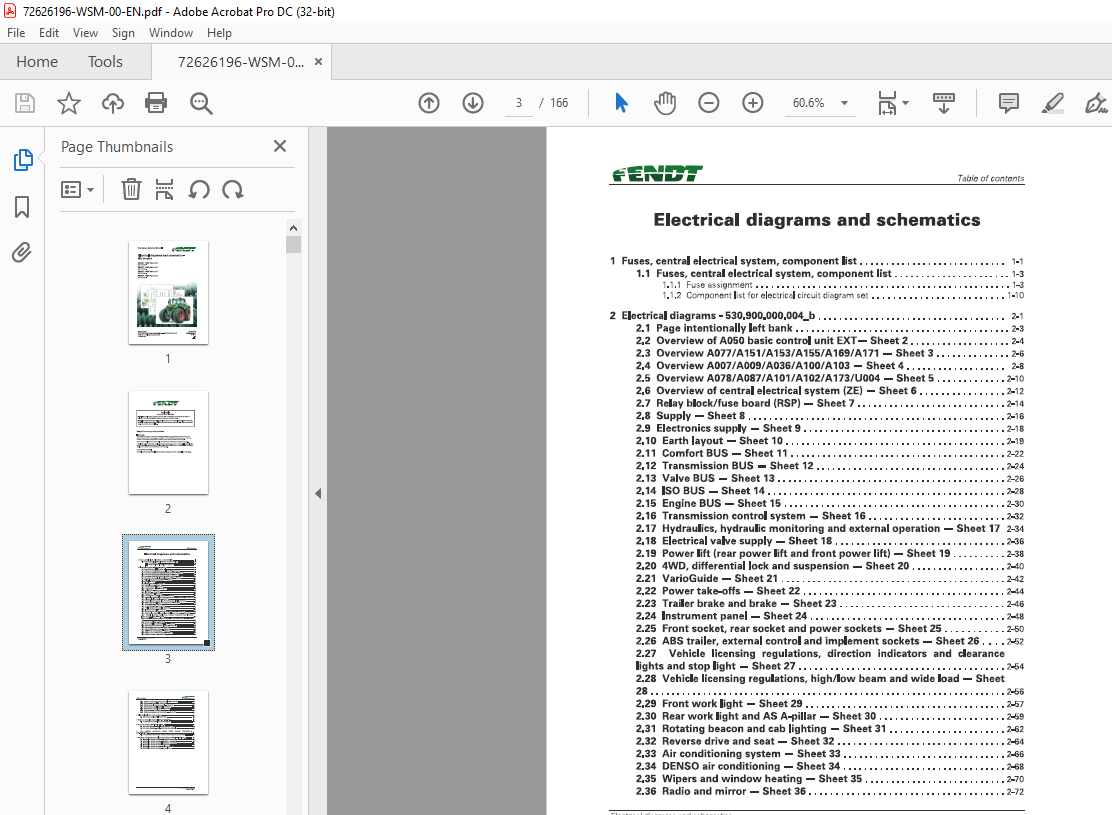Select page 1 thumbnail
Image resolution: width=1112 pixels, height=815 pixels.
click(x=168, y=292)
